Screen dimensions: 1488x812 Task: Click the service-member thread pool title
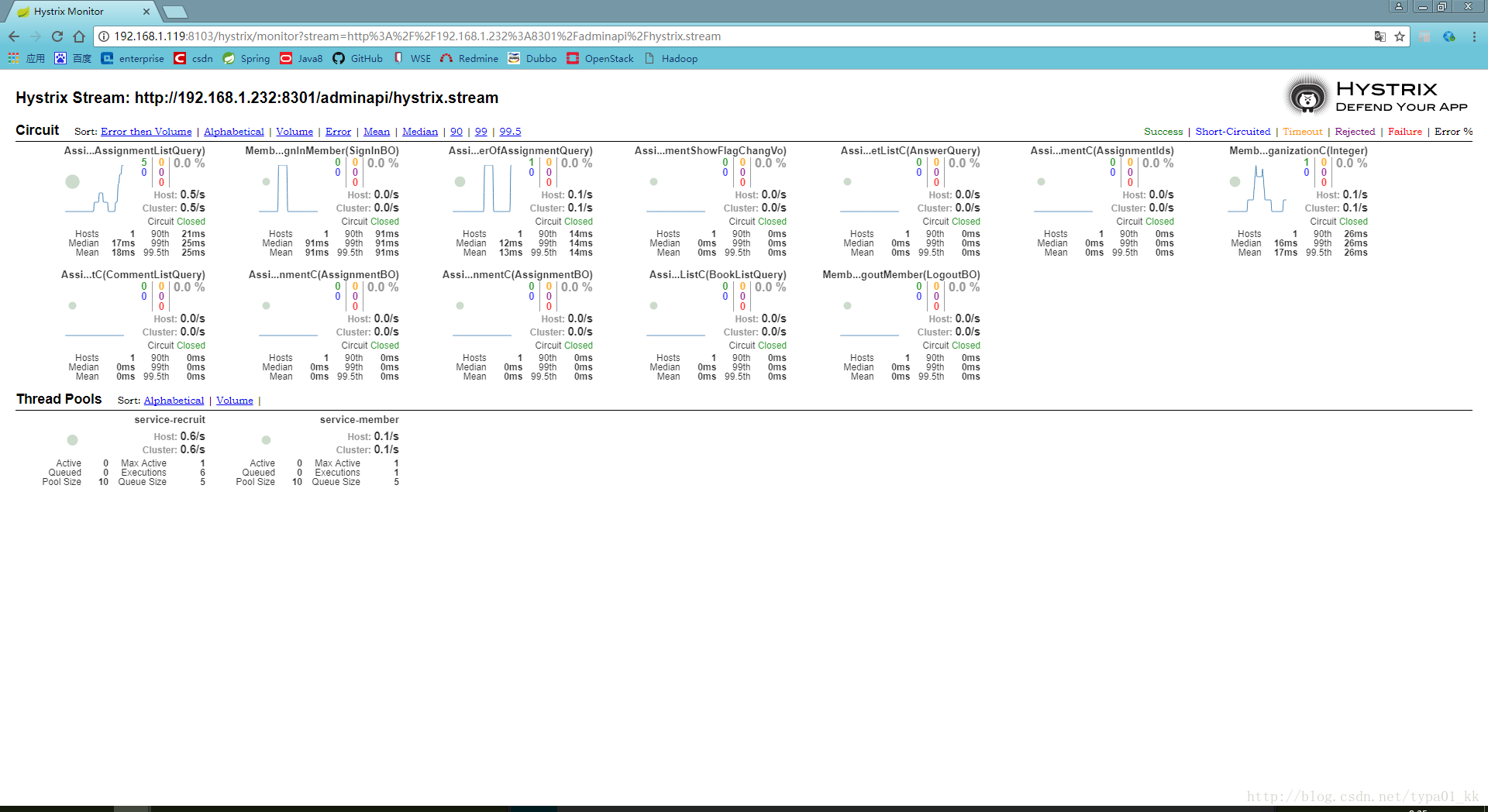coord(360,419)
